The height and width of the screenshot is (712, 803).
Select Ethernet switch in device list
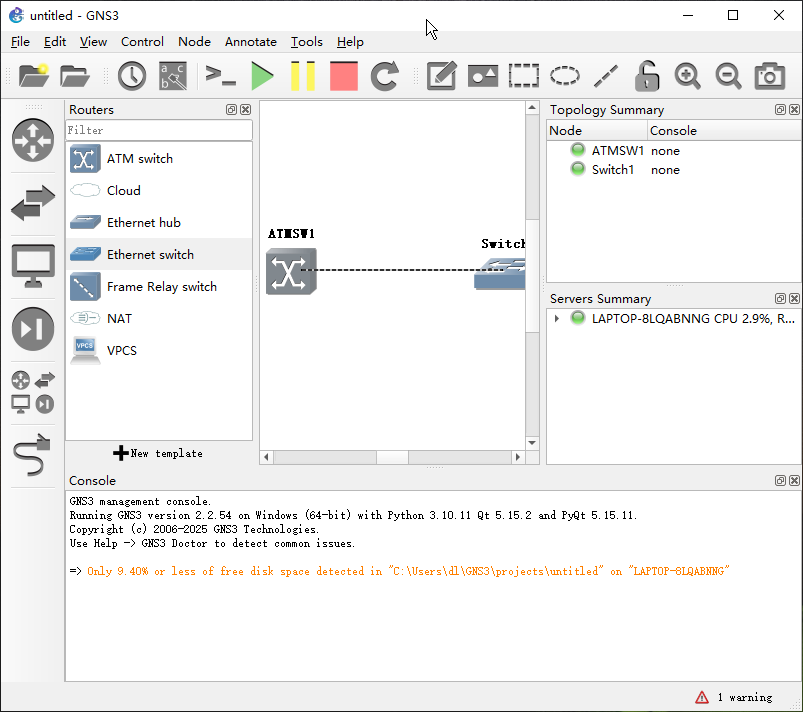[x=159, y=255]
